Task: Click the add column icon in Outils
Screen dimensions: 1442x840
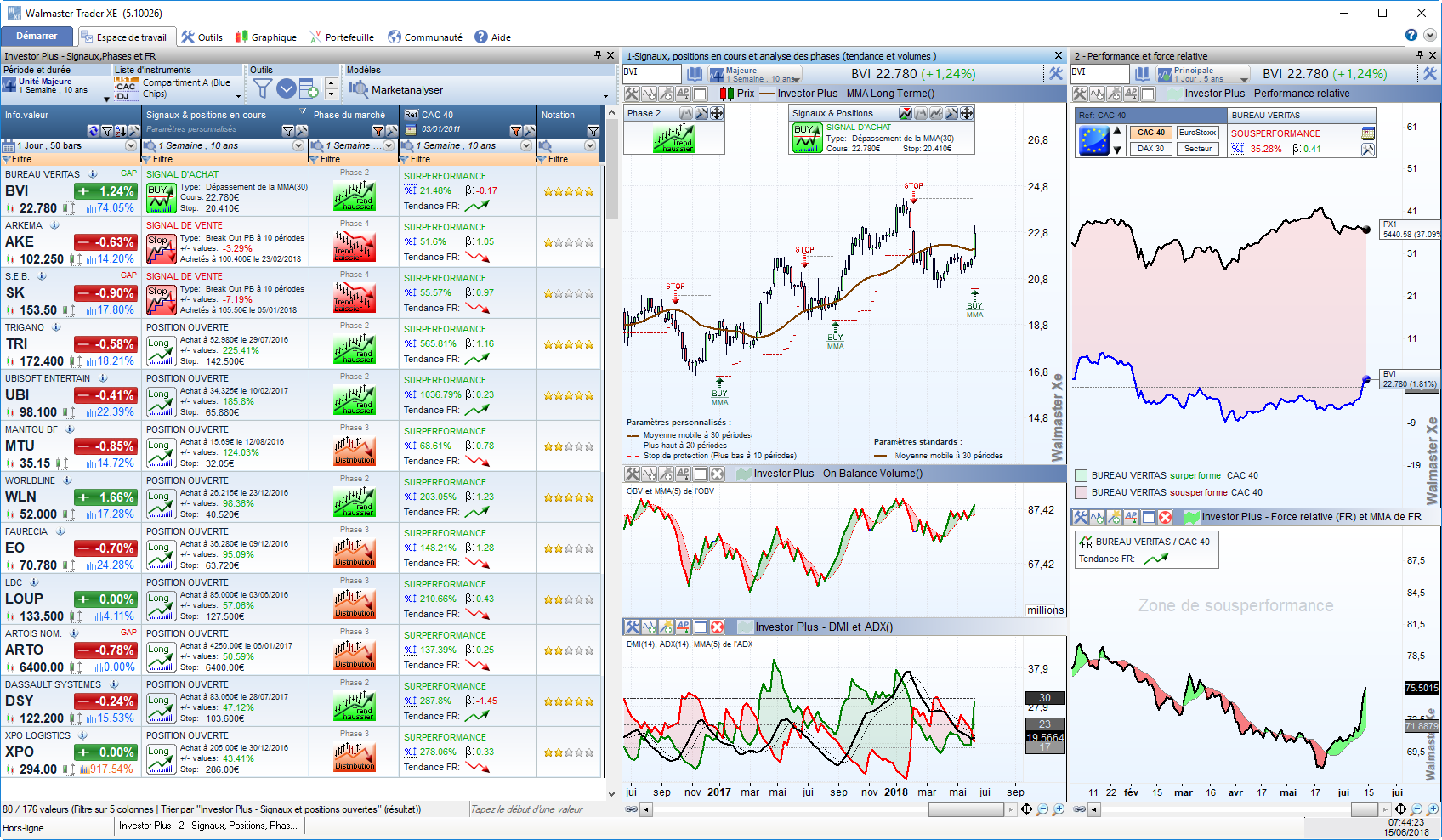Action: 309,88
